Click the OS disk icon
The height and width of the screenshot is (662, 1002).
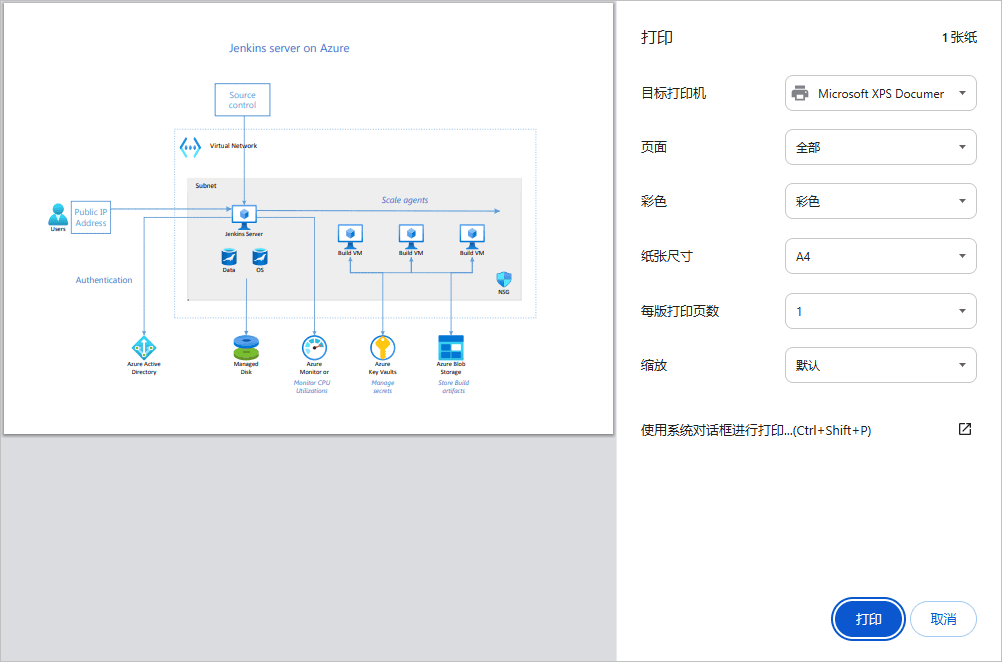tap(260, 258)
